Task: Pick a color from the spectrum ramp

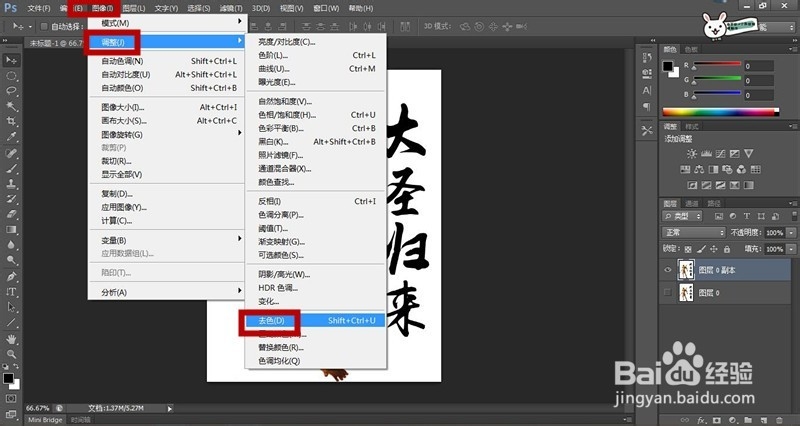Action: coord(720,112)
